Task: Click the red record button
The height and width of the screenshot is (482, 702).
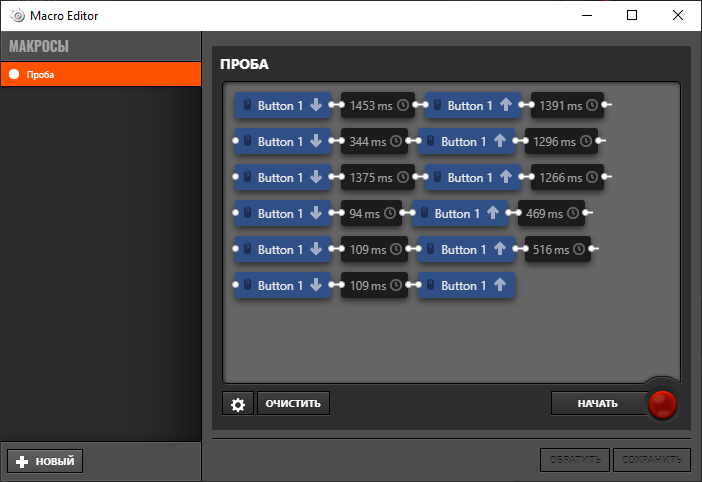Action: coord(662,404)
